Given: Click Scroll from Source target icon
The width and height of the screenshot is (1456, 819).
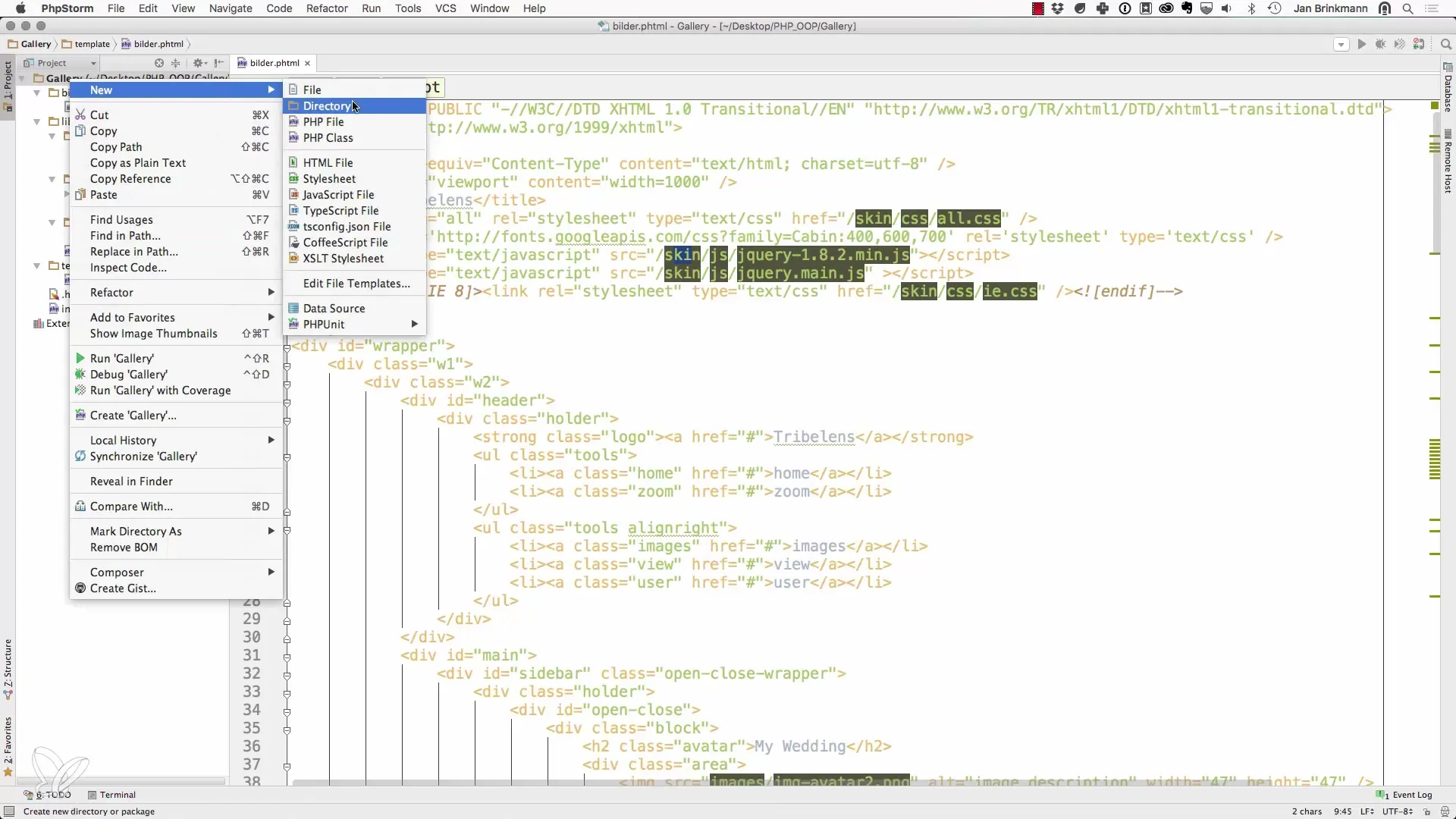Looking at the screenshot, I should 159,63.
